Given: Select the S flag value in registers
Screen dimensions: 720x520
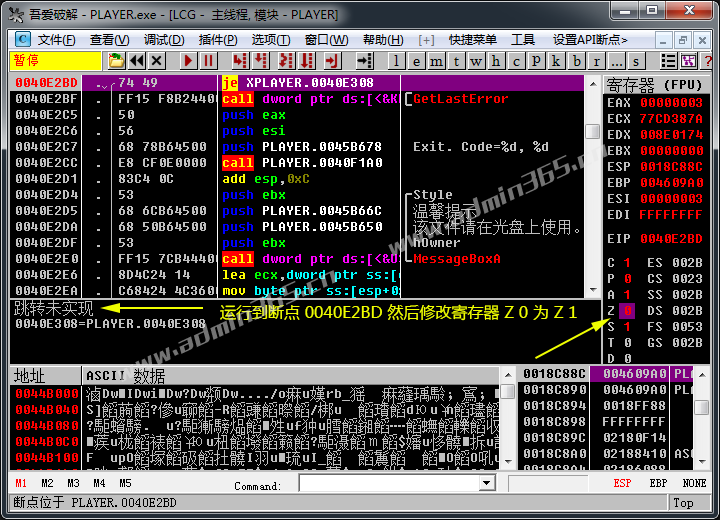Looking at the screenshot, I should point(627,327).
